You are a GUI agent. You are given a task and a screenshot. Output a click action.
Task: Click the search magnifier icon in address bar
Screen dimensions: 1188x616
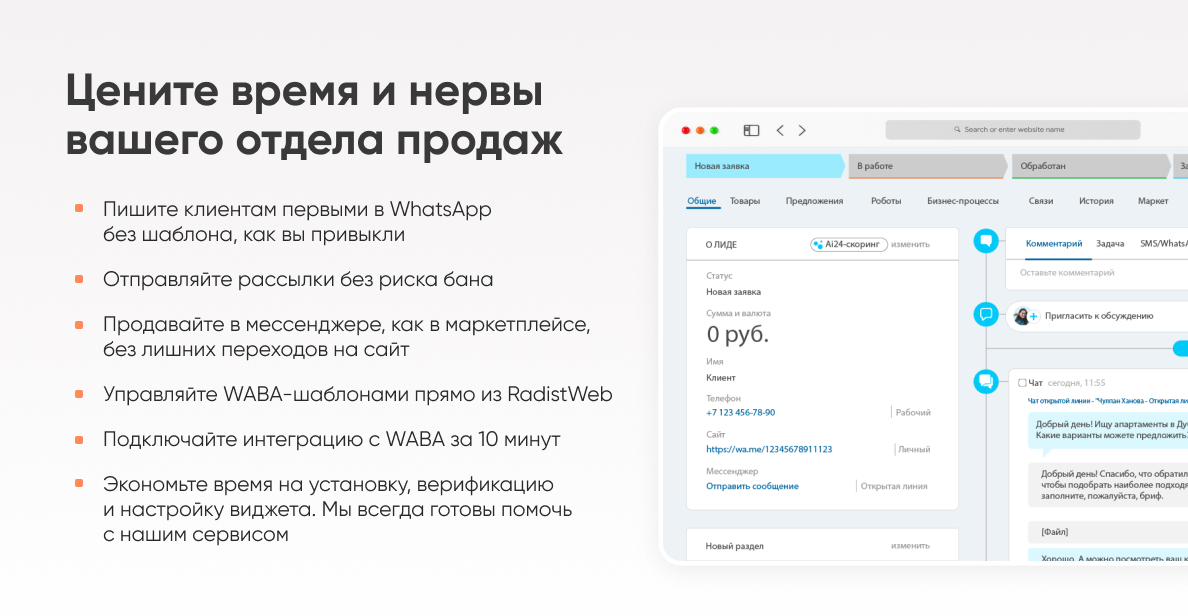pos(957,130)
